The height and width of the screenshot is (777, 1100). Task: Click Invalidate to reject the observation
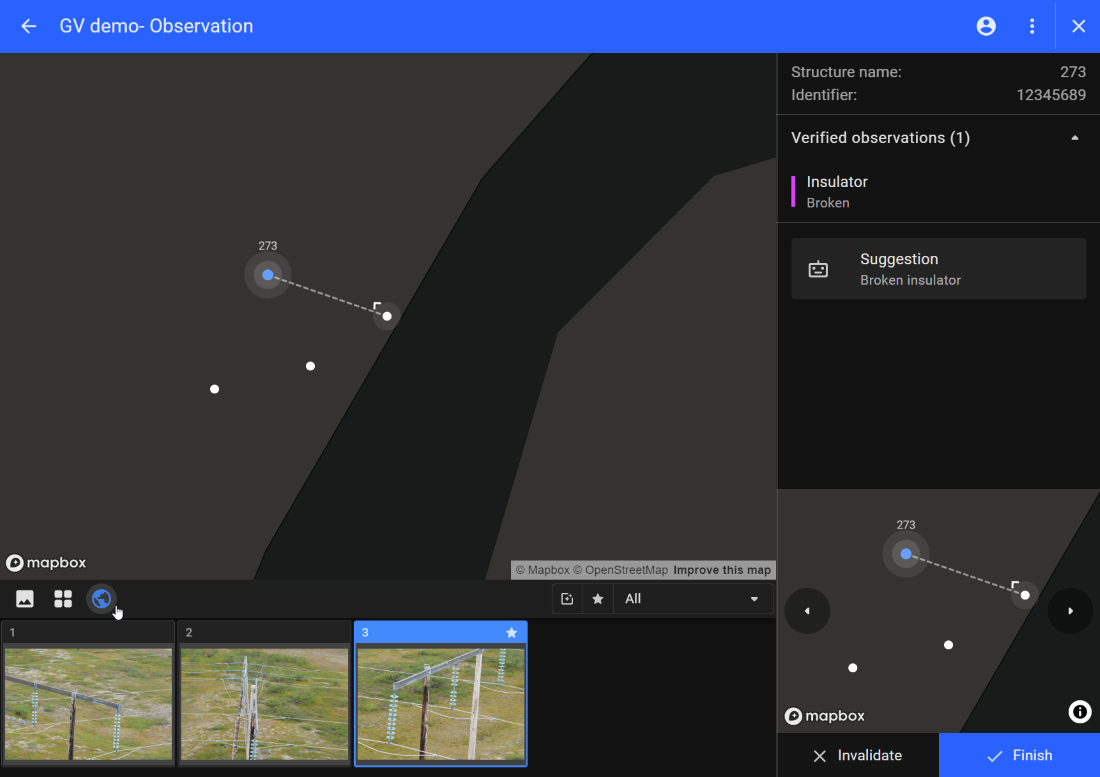(858, 755)
